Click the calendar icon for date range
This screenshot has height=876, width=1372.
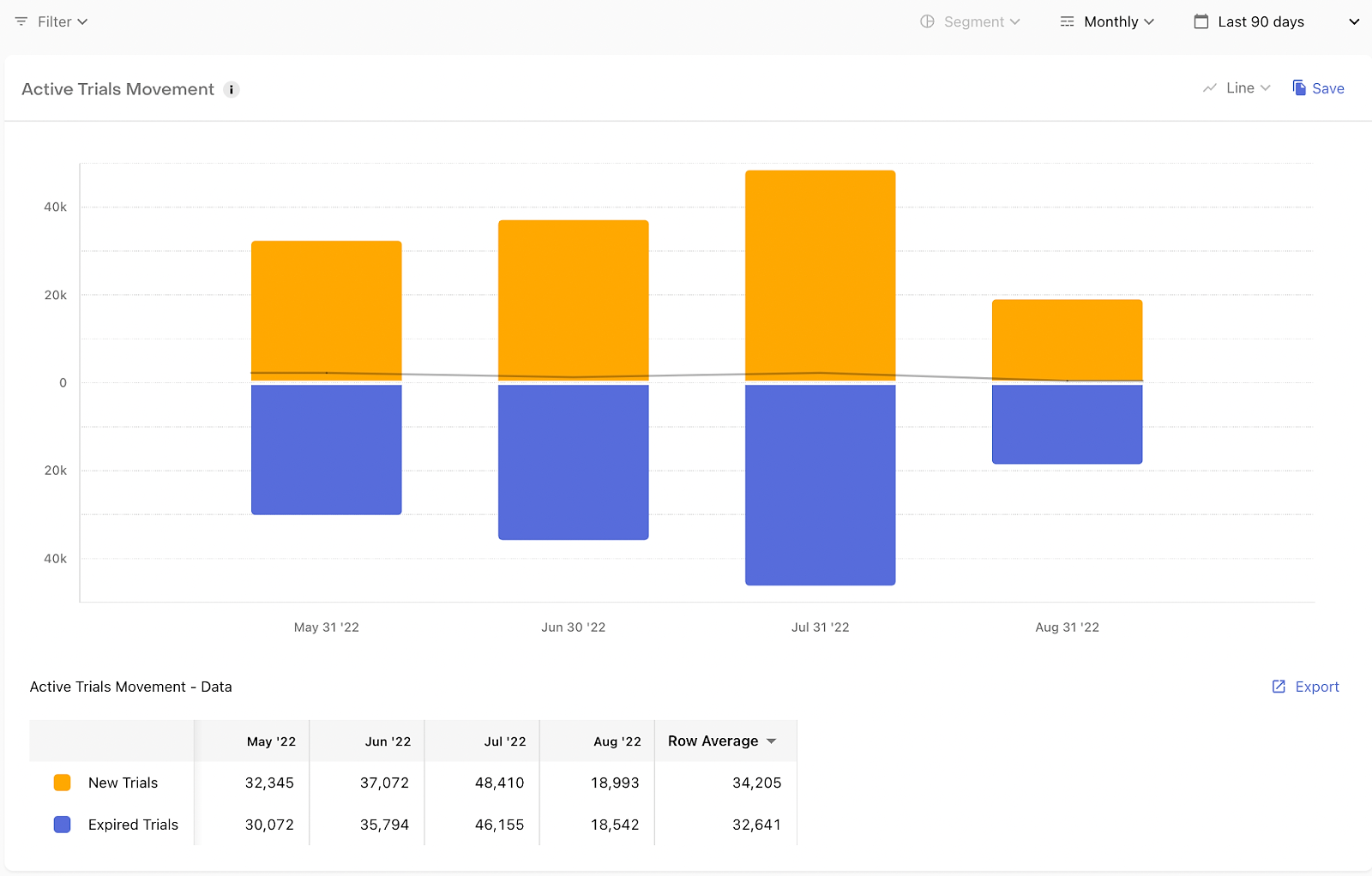pyautogui.click(x=1201, y=21)
